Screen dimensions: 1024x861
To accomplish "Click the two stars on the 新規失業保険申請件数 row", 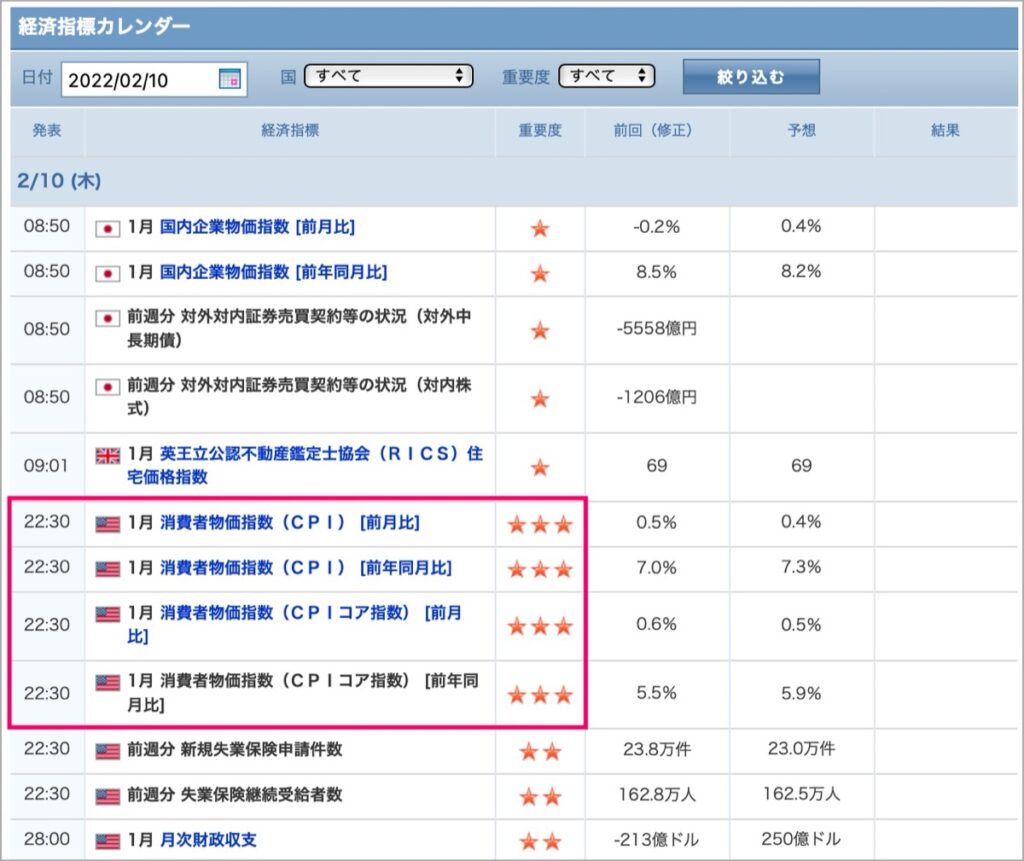I will click(540, 751).
